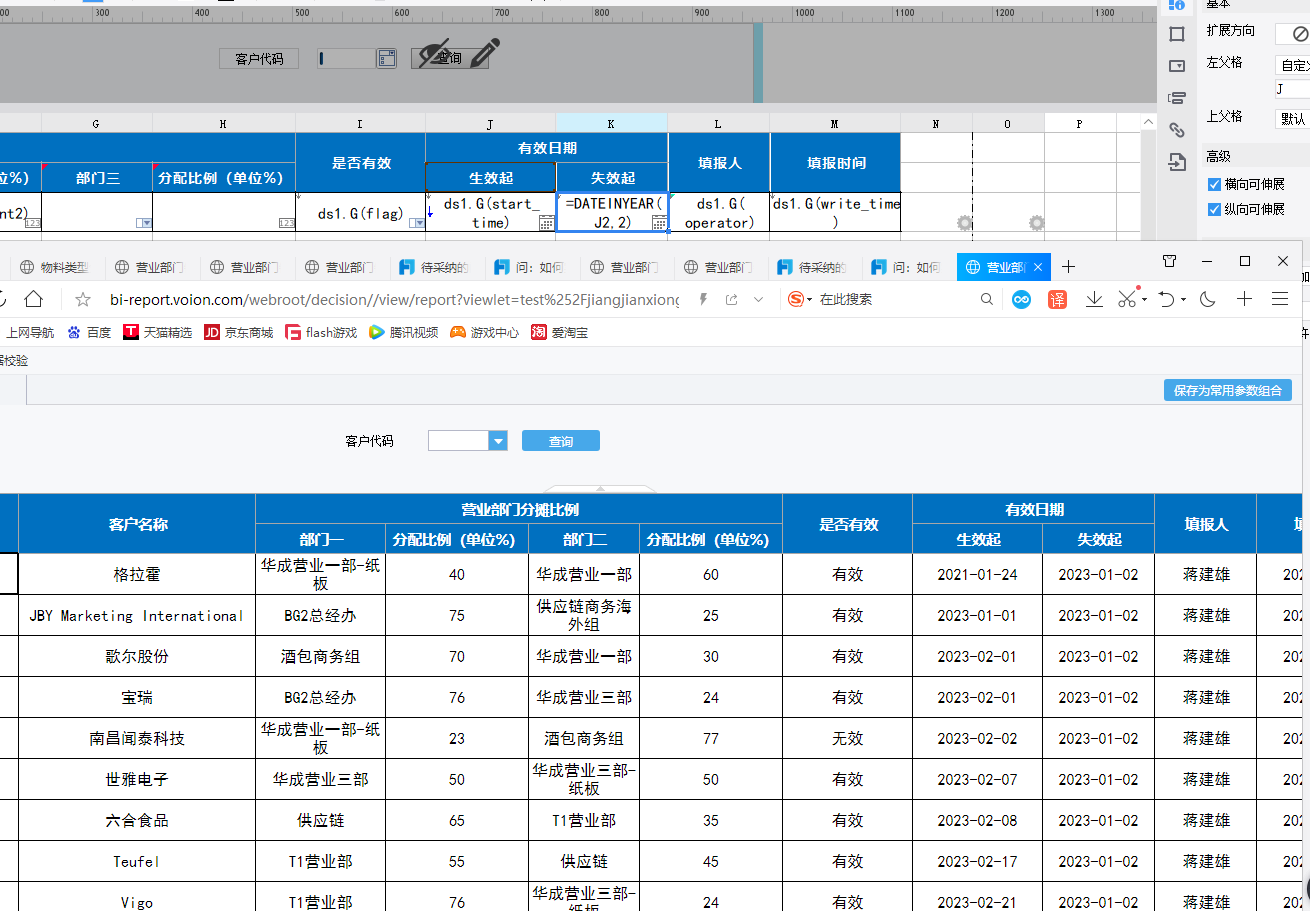This screenshot has height=911, width=1310.
Task: Select the =DATEINYEAR(J2,2) cell
Action: point(612,212)
